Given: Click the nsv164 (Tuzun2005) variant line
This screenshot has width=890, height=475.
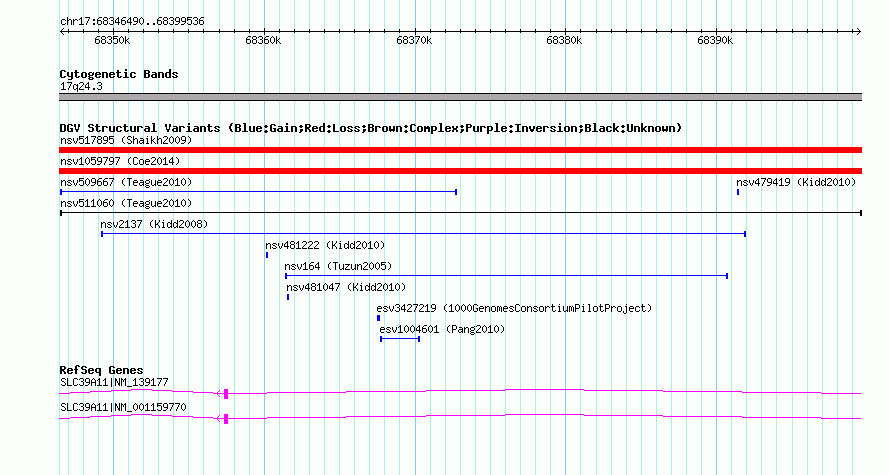Looking at the screenshot, I should (506, 276).
